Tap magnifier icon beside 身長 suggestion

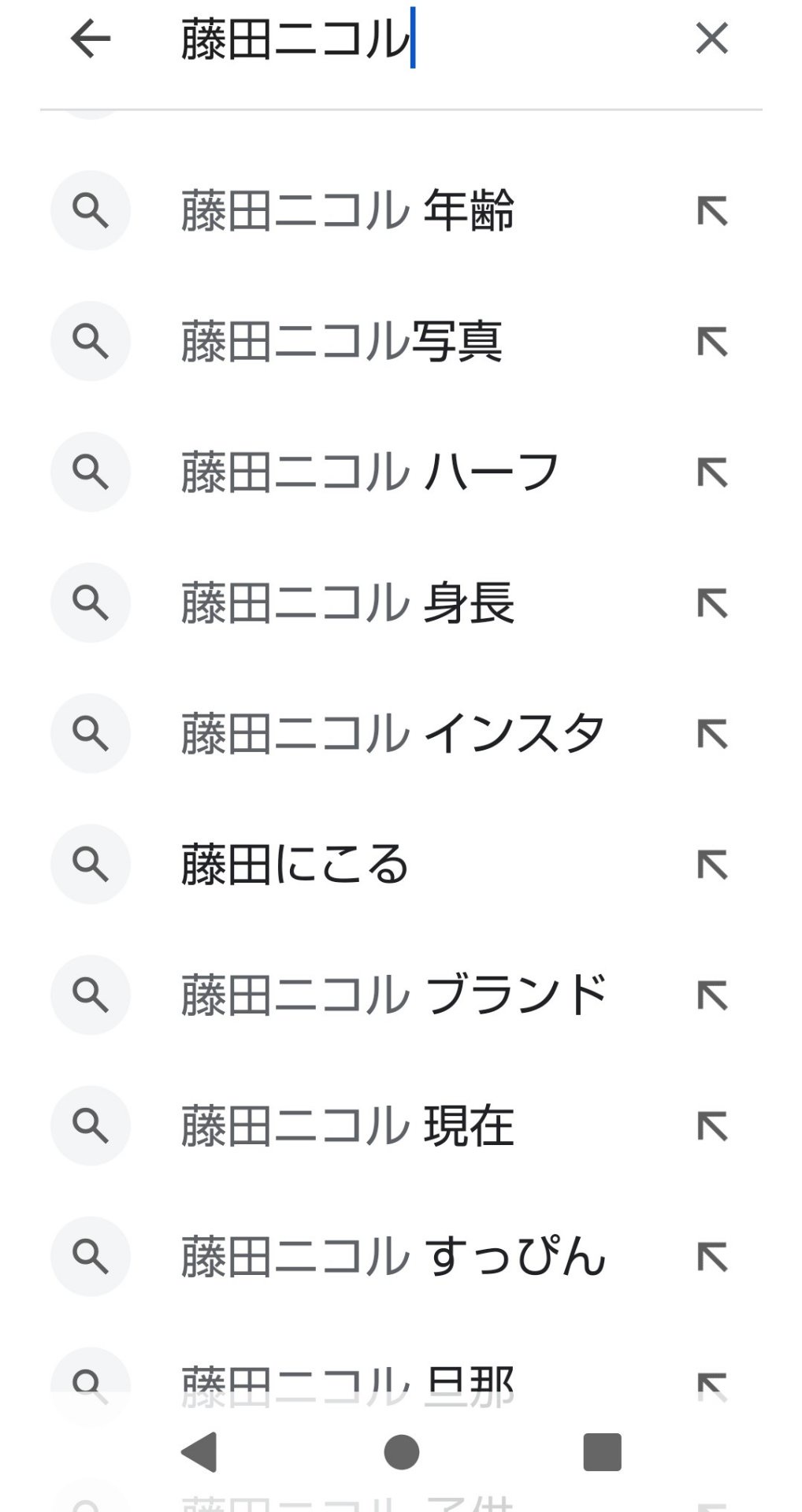pos(91,603)
